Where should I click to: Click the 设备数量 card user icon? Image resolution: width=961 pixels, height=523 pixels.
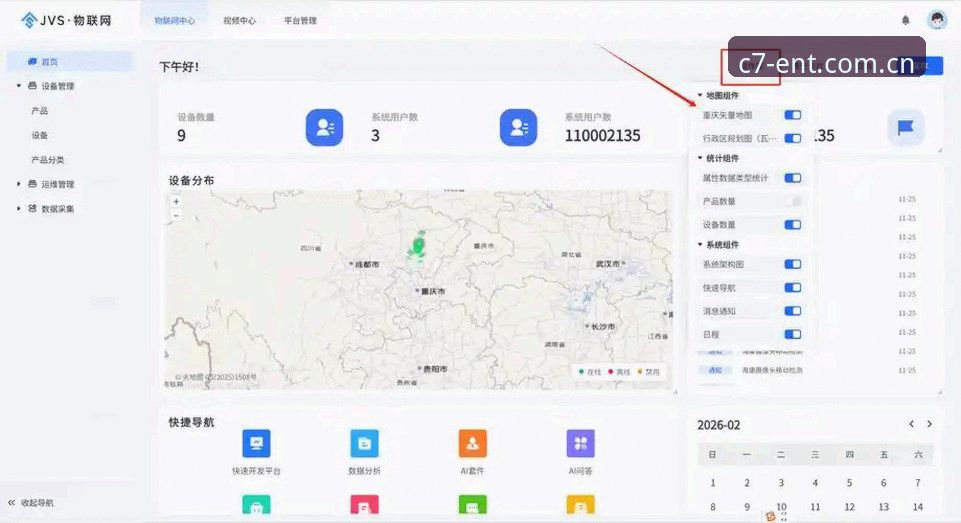coord(324,128)
